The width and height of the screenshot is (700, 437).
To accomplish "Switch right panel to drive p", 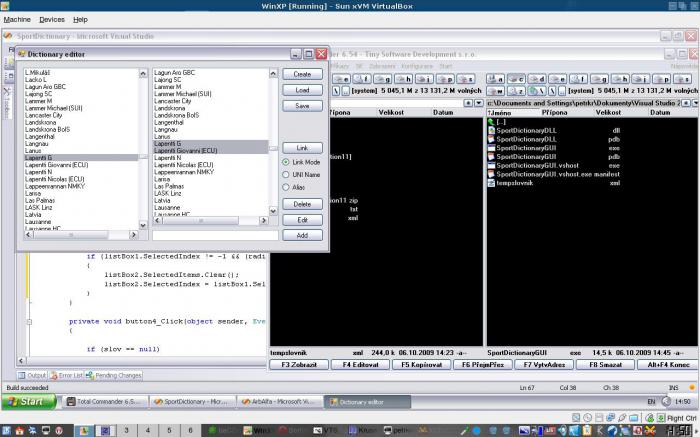I will pyautogui.click(x=661, y=79).
